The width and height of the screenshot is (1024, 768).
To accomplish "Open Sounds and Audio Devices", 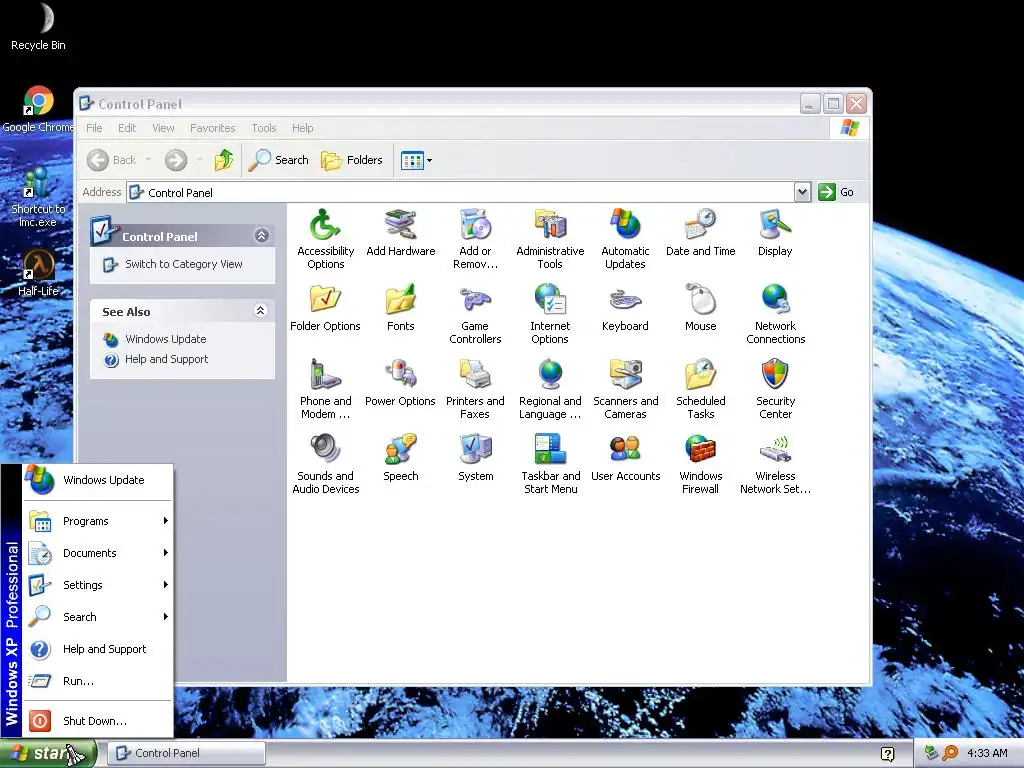I will point(325,465).
